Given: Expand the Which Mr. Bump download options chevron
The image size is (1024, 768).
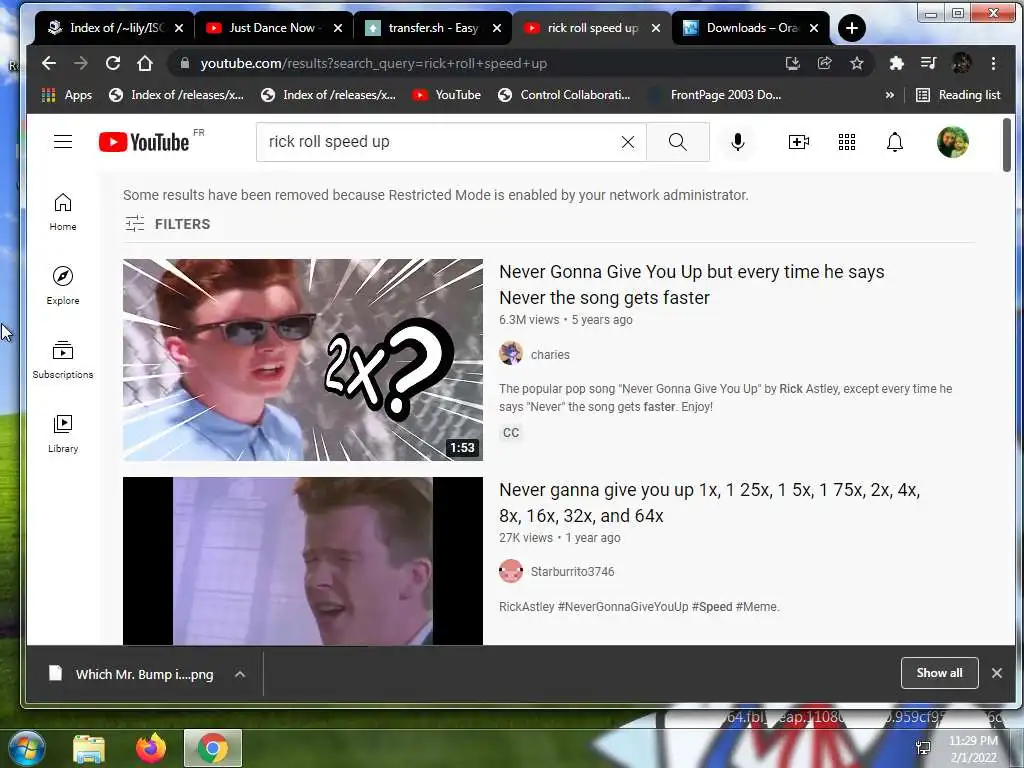Looking at the screenshot, I should pyautogui.click(x=240, y=674).
